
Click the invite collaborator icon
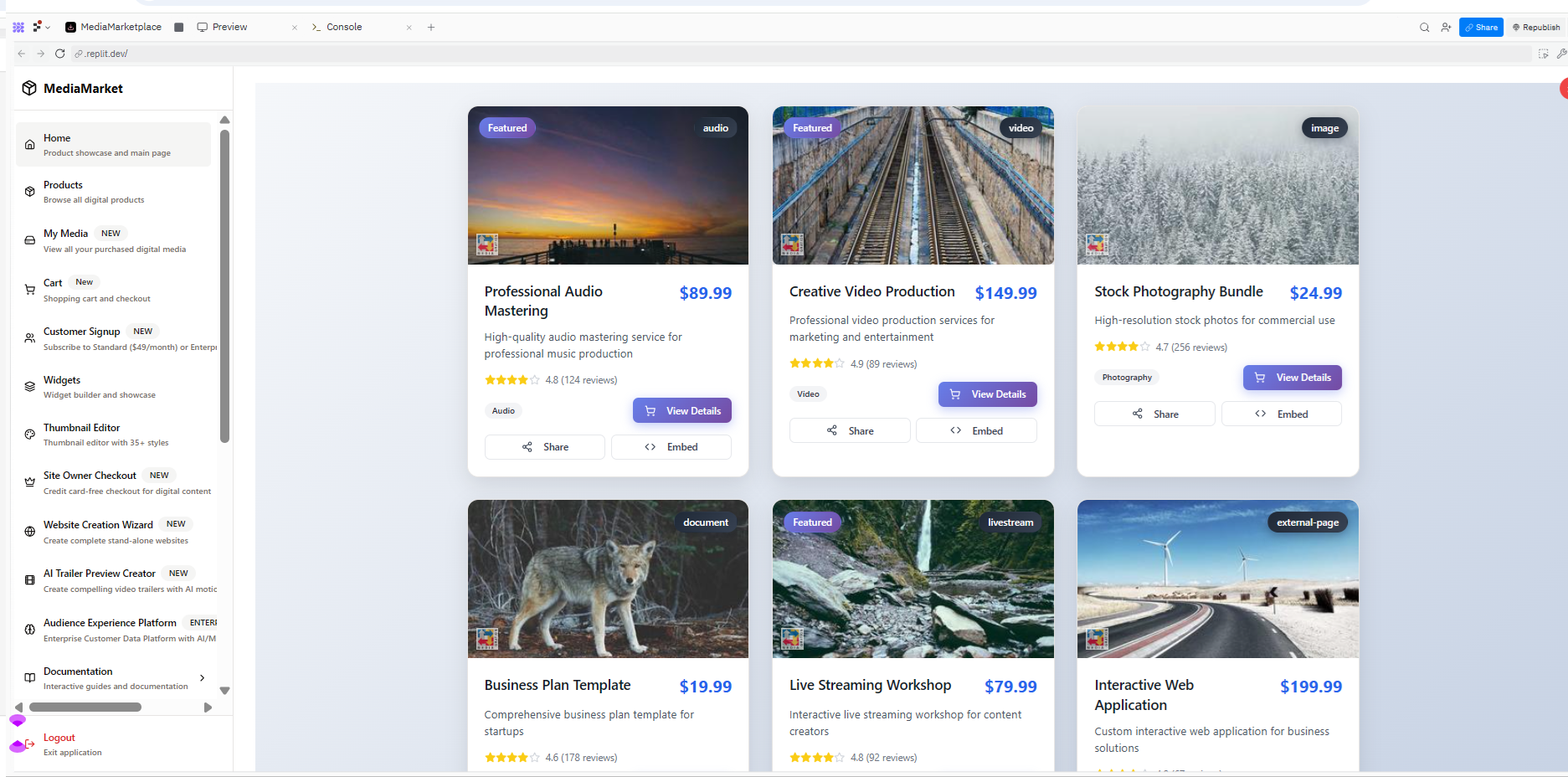(1446, 28)
